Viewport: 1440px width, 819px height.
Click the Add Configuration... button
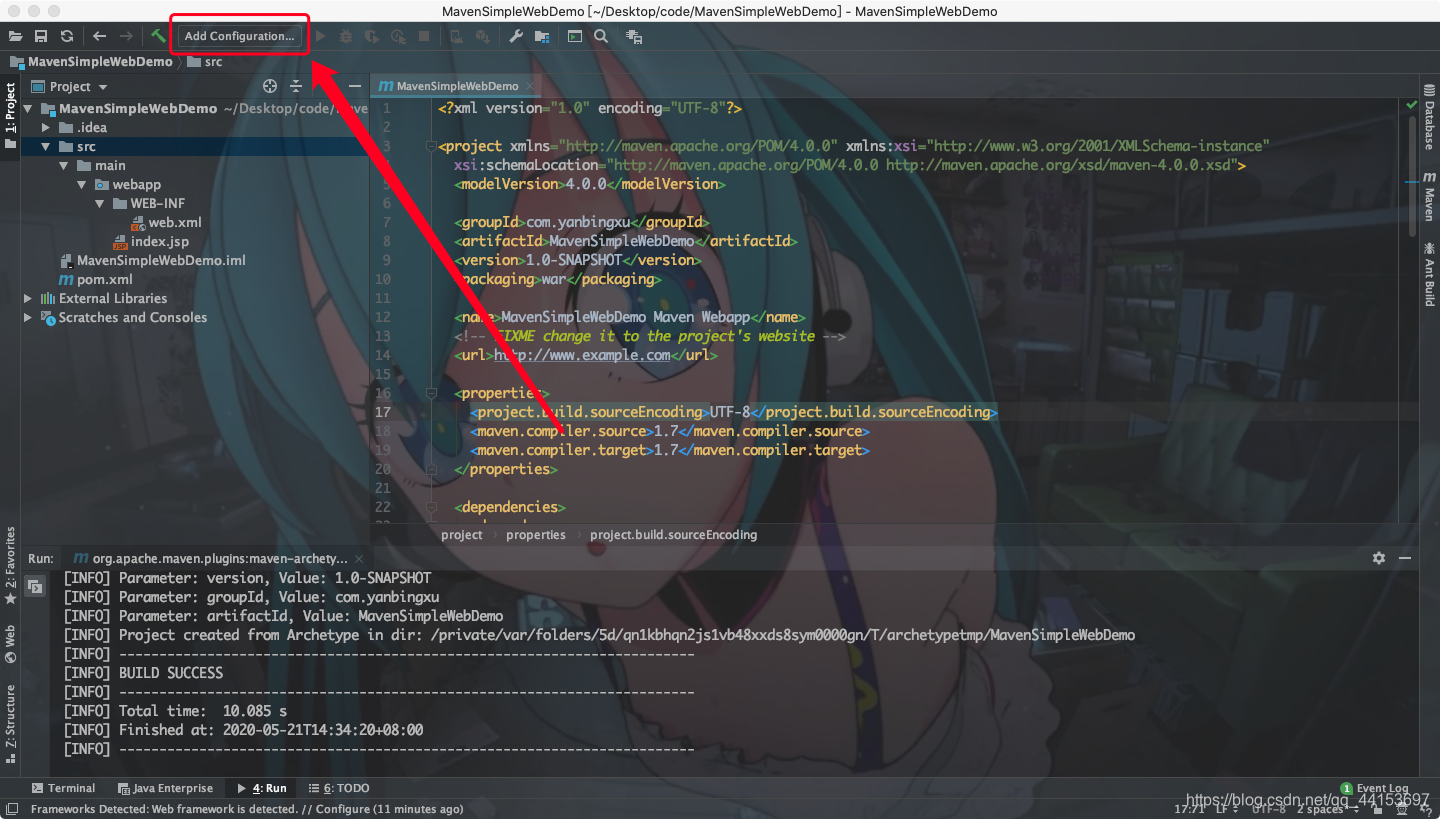pyautogui.click(x=239, y=36)
